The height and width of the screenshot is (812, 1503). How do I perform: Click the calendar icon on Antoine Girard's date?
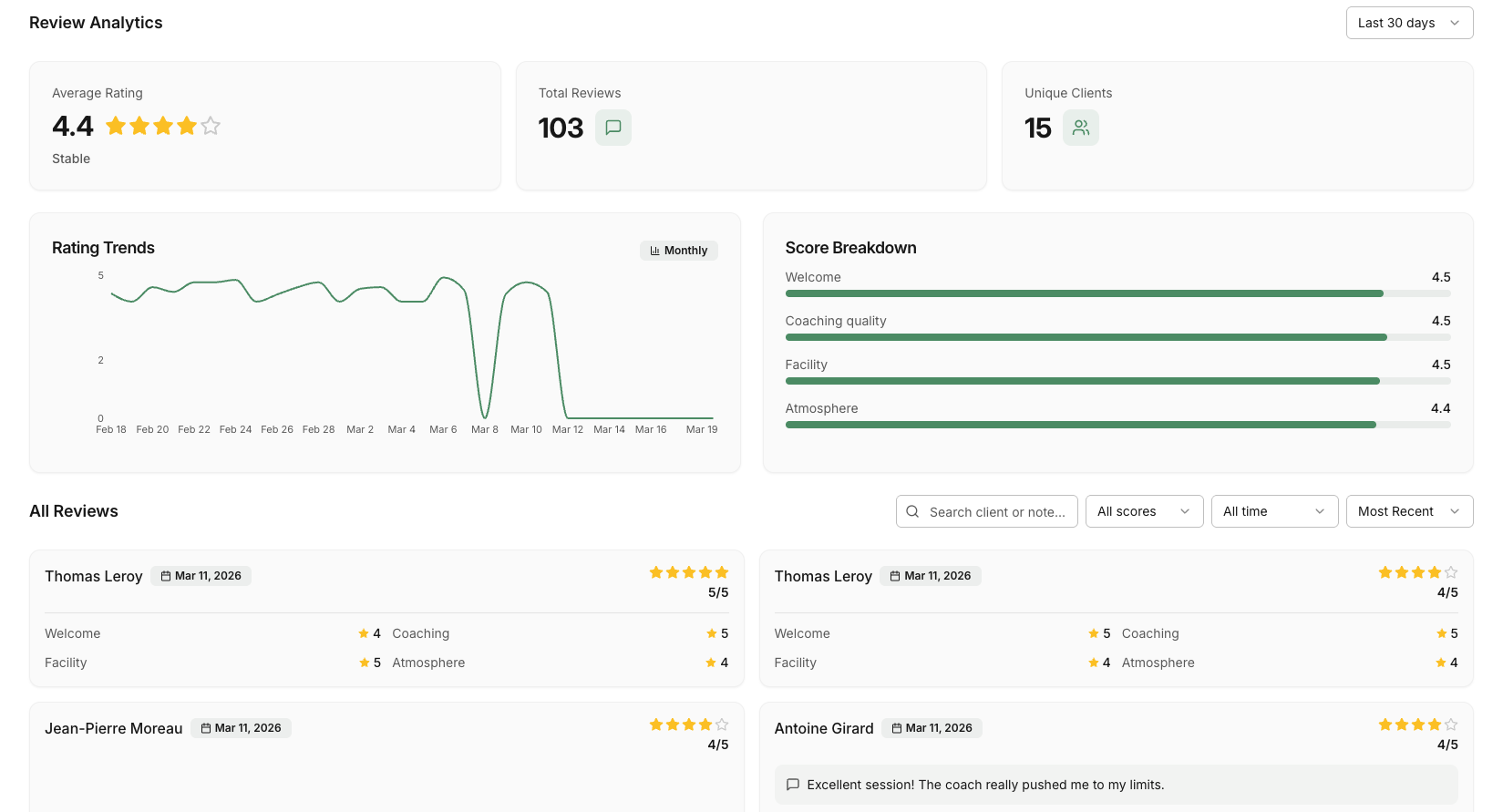click(x=897, y=728)
